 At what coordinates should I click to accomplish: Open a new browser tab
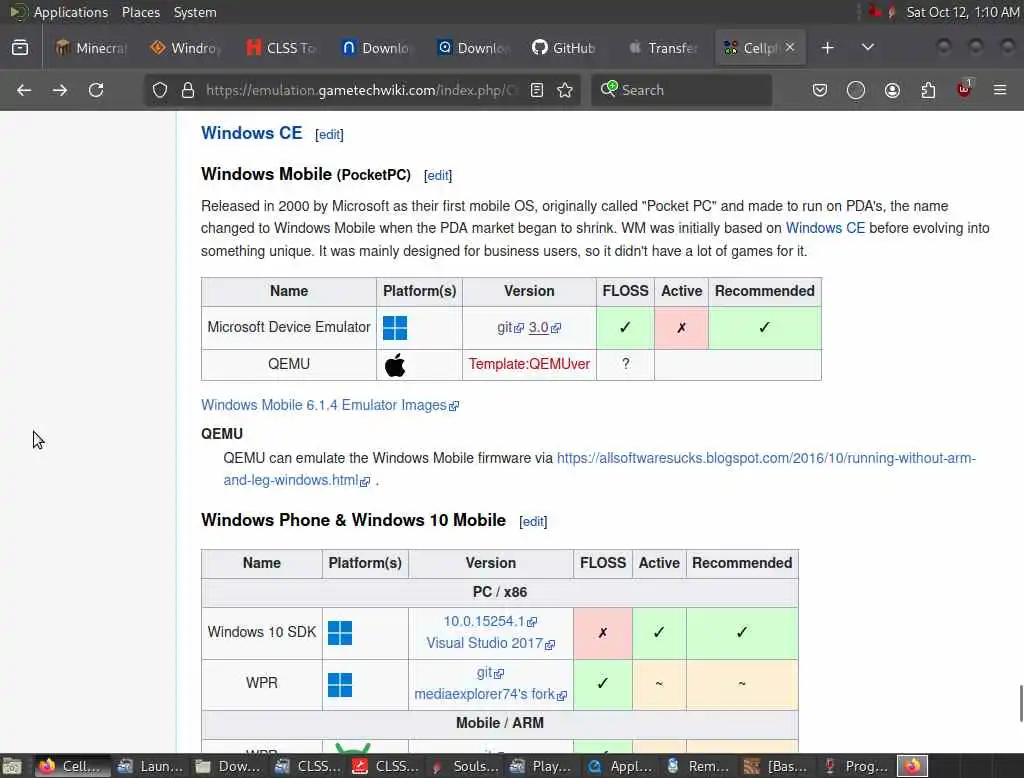pos(827,48)
